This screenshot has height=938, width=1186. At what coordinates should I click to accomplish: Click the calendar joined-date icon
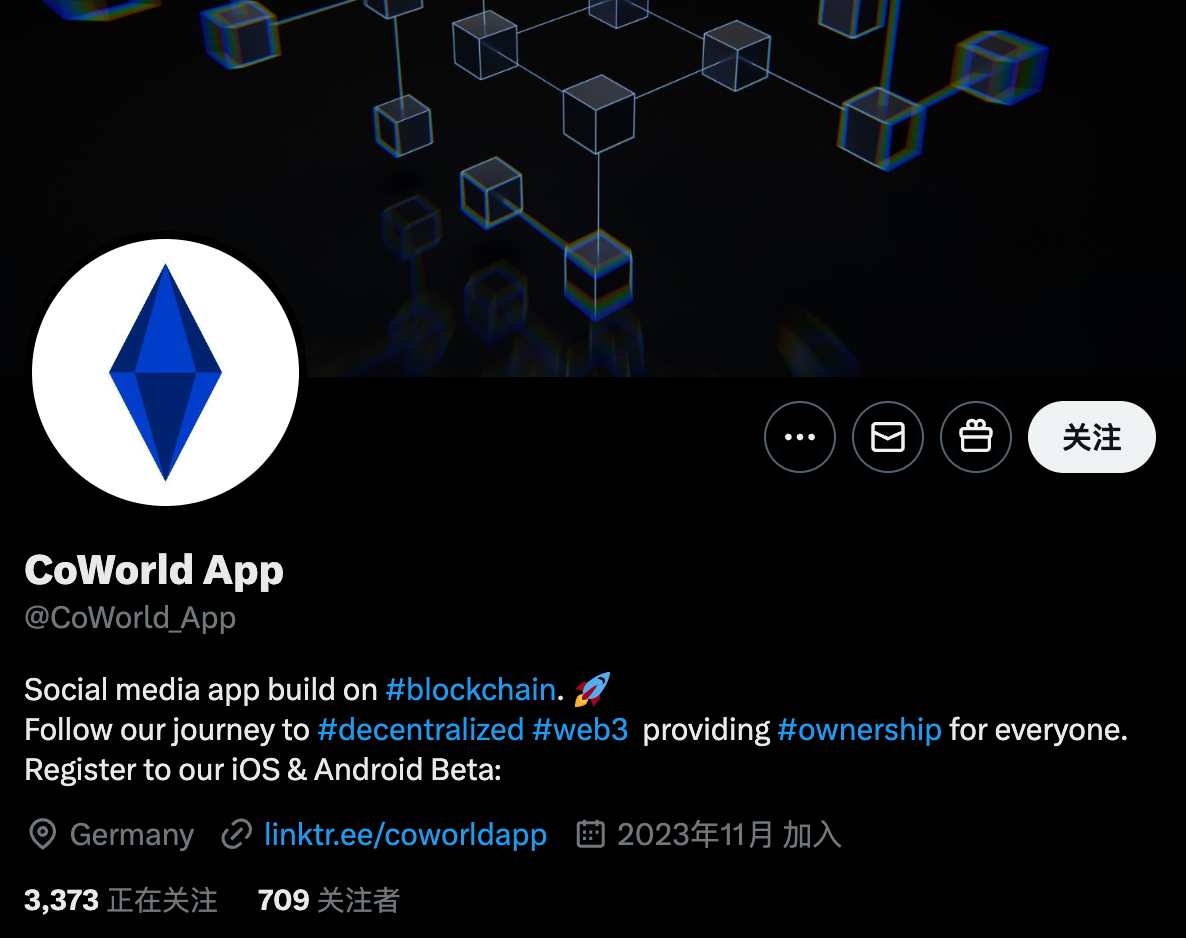591,834
